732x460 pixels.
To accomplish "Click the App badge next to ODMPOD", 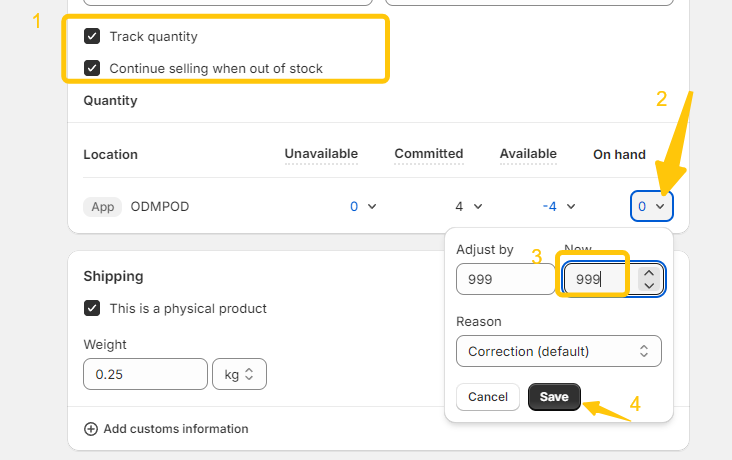I will click(x=103, y=207).
